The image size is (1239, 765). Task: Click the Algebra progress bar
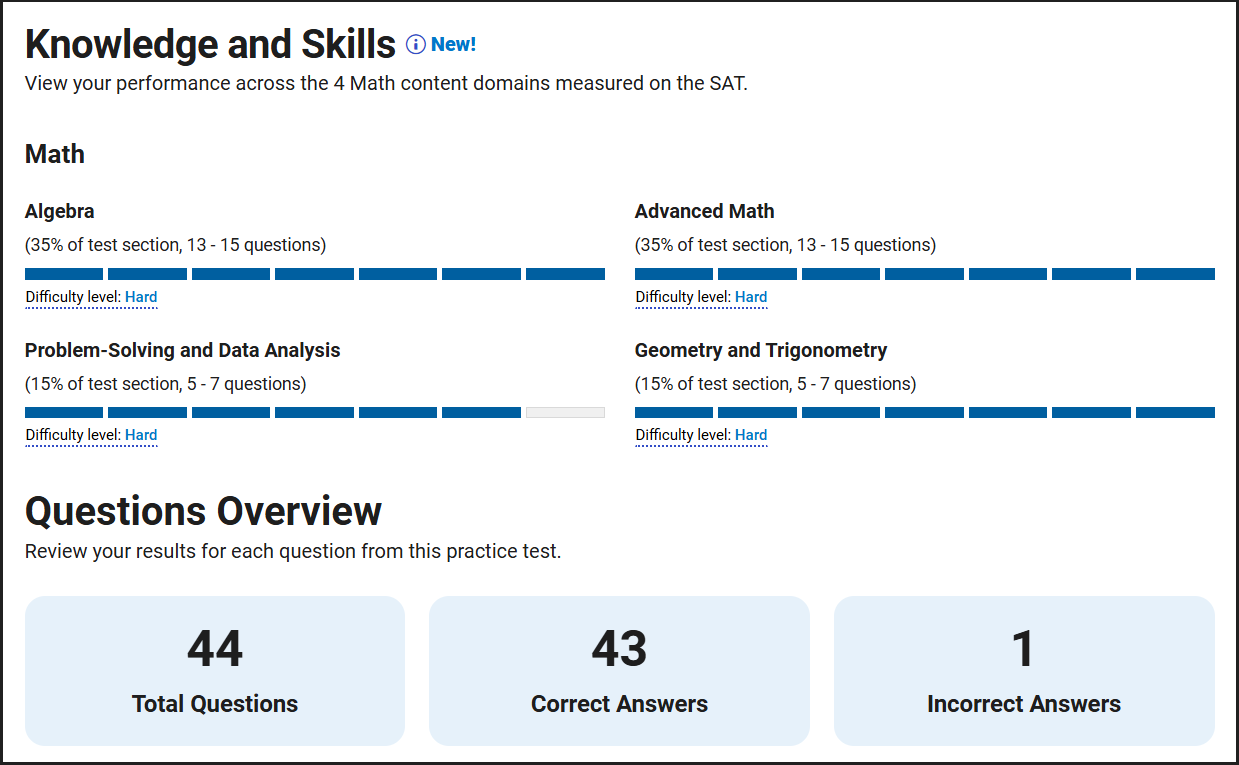click(315, 274)
